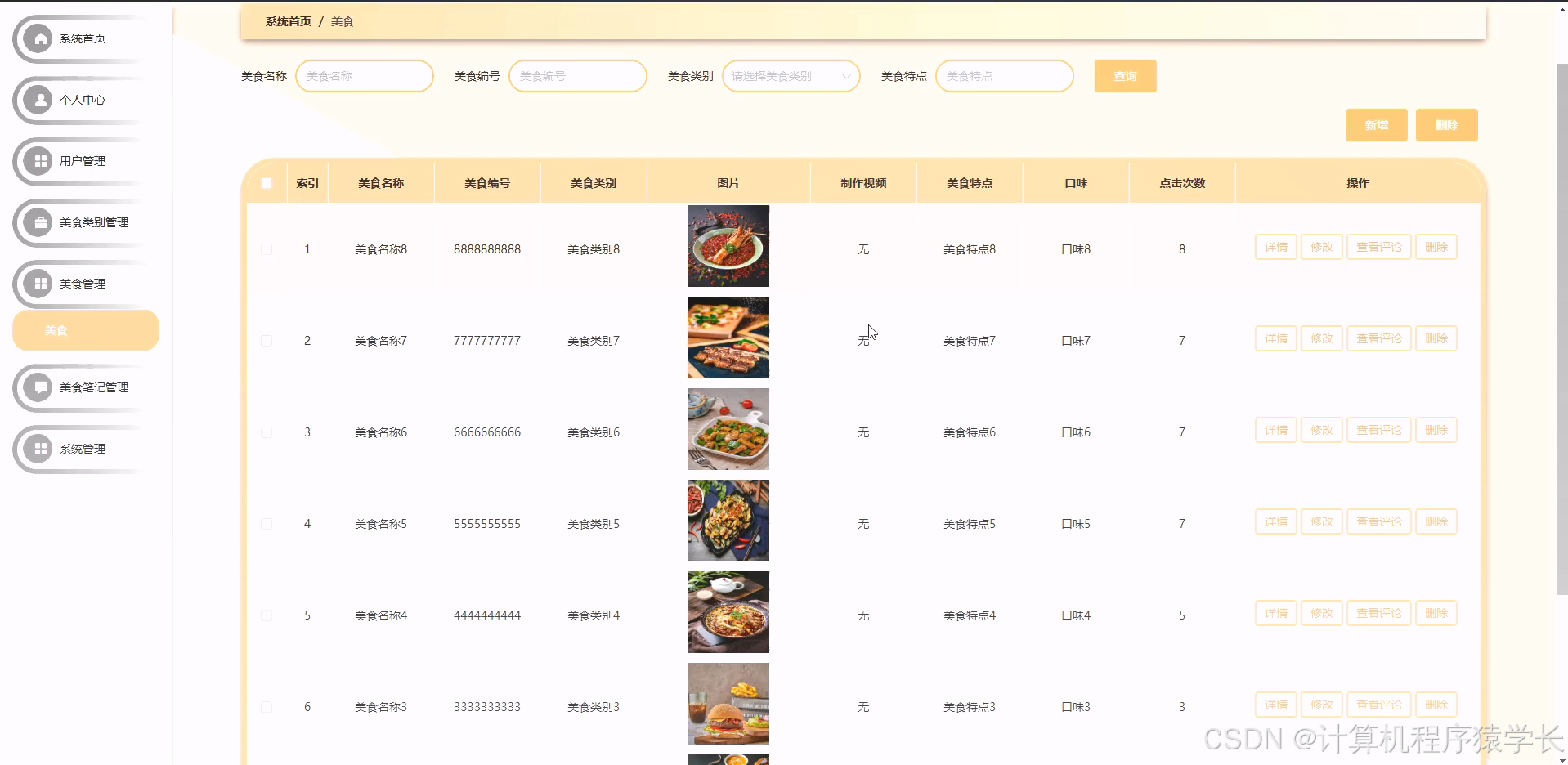Image resolution: width=1568 pixels, height=765 pixels.
Task: Select the checkbox beside 美食名称5
Action: [266, 523]
